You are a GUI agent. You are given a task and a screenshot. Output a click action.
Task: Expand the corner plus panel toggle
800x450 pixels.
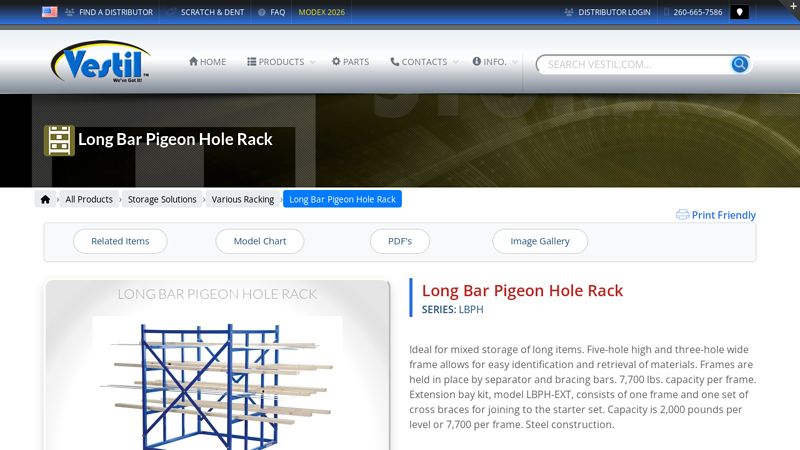[x=793, y=6]
